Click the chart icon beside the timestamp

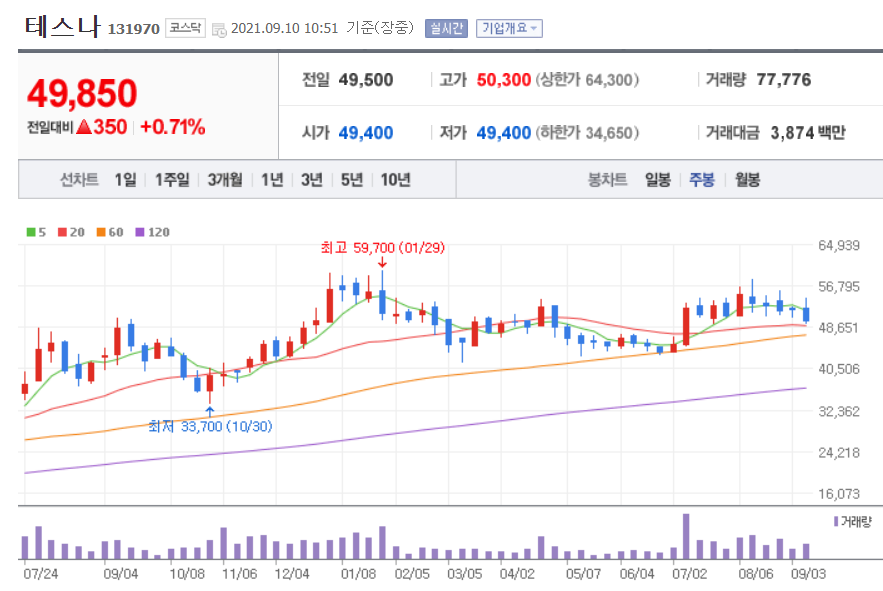(x=222, y=28)
